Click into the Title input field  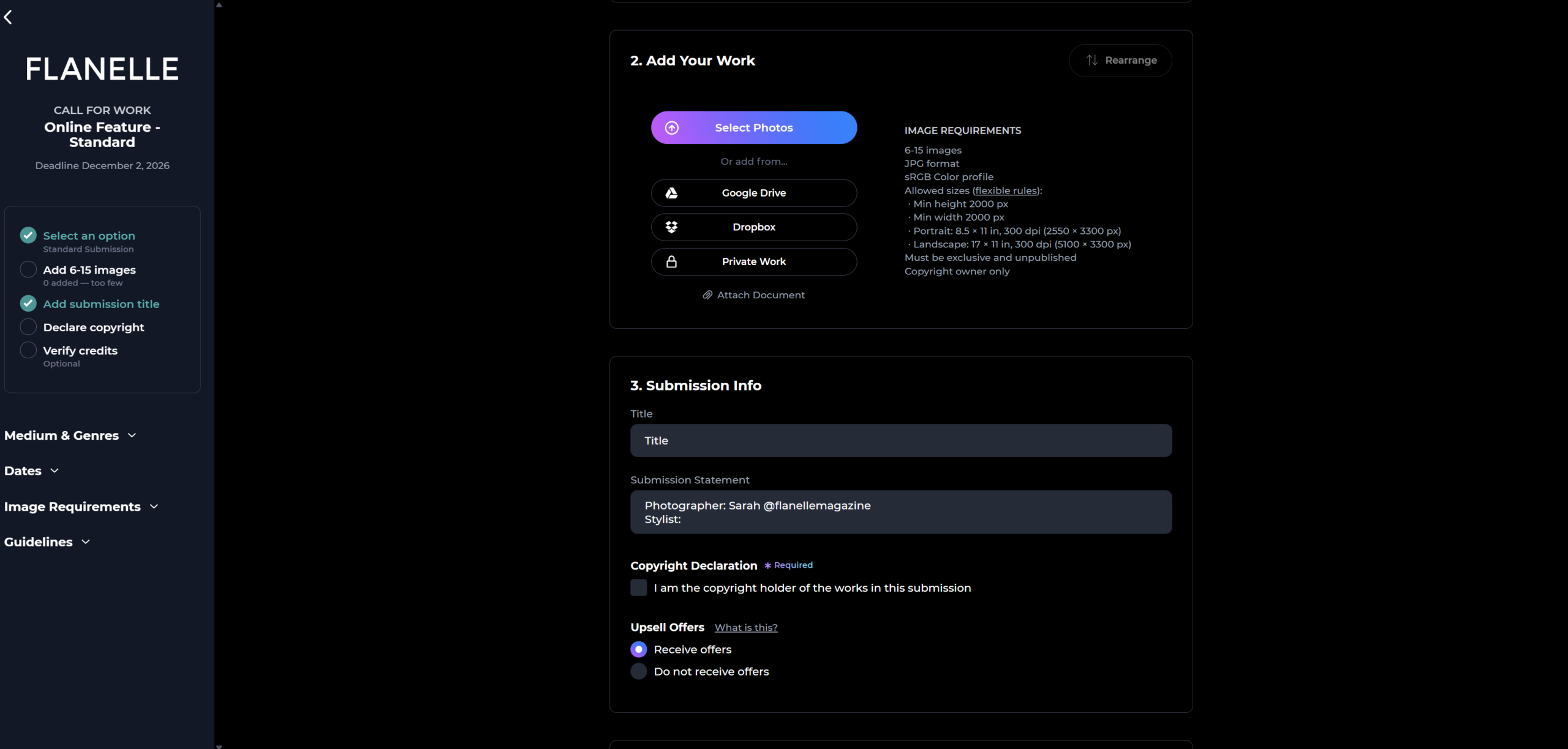900,441
